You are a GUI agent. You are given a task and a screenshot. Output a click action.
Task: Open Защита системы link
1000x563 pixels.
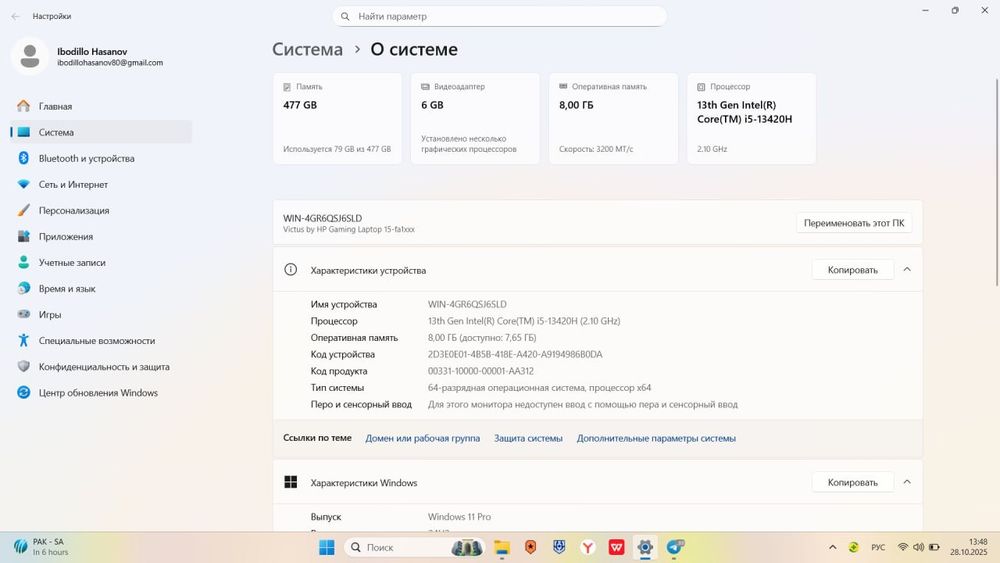528,438
